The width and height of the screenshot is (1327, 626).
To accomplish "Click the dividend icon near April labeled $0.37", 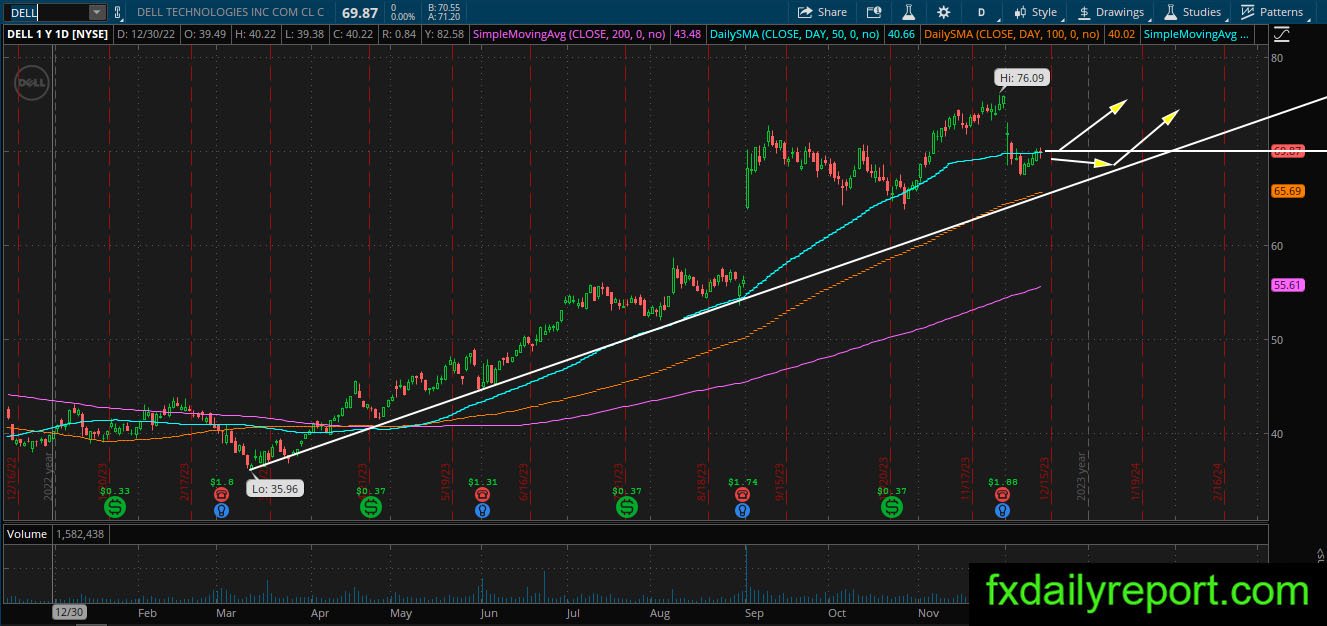I will click(371, 507).
